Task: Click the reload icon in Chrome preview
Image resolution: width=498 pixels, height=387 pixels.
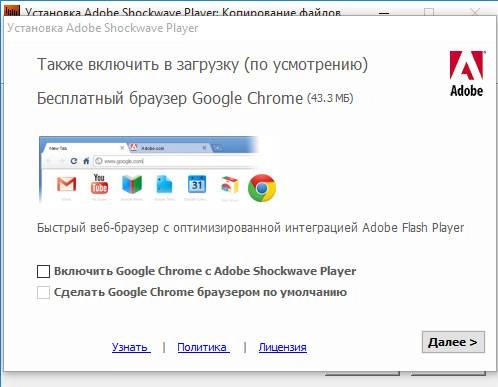Action: tap(74, 161)
